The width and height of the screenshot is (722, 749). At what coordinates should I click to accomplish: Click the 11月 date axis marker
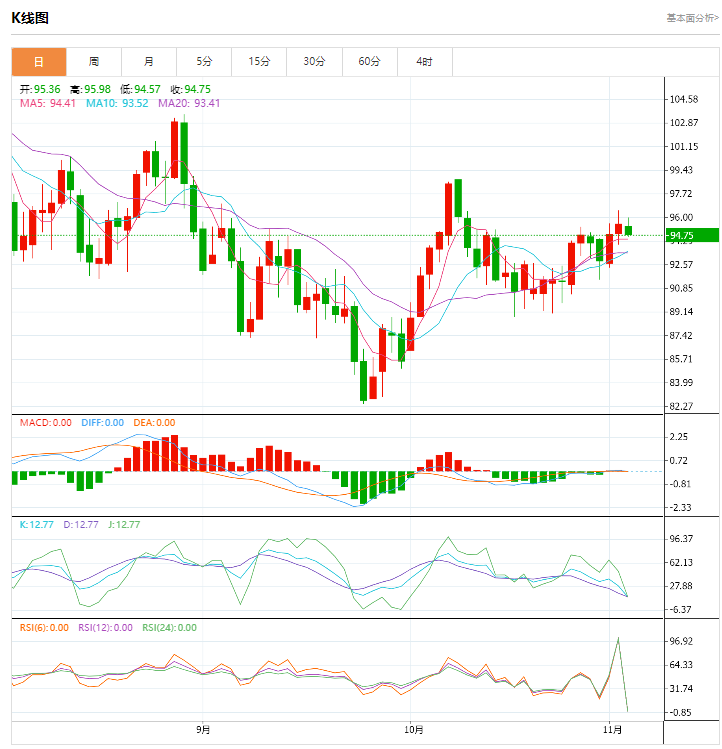coord(613,730)
